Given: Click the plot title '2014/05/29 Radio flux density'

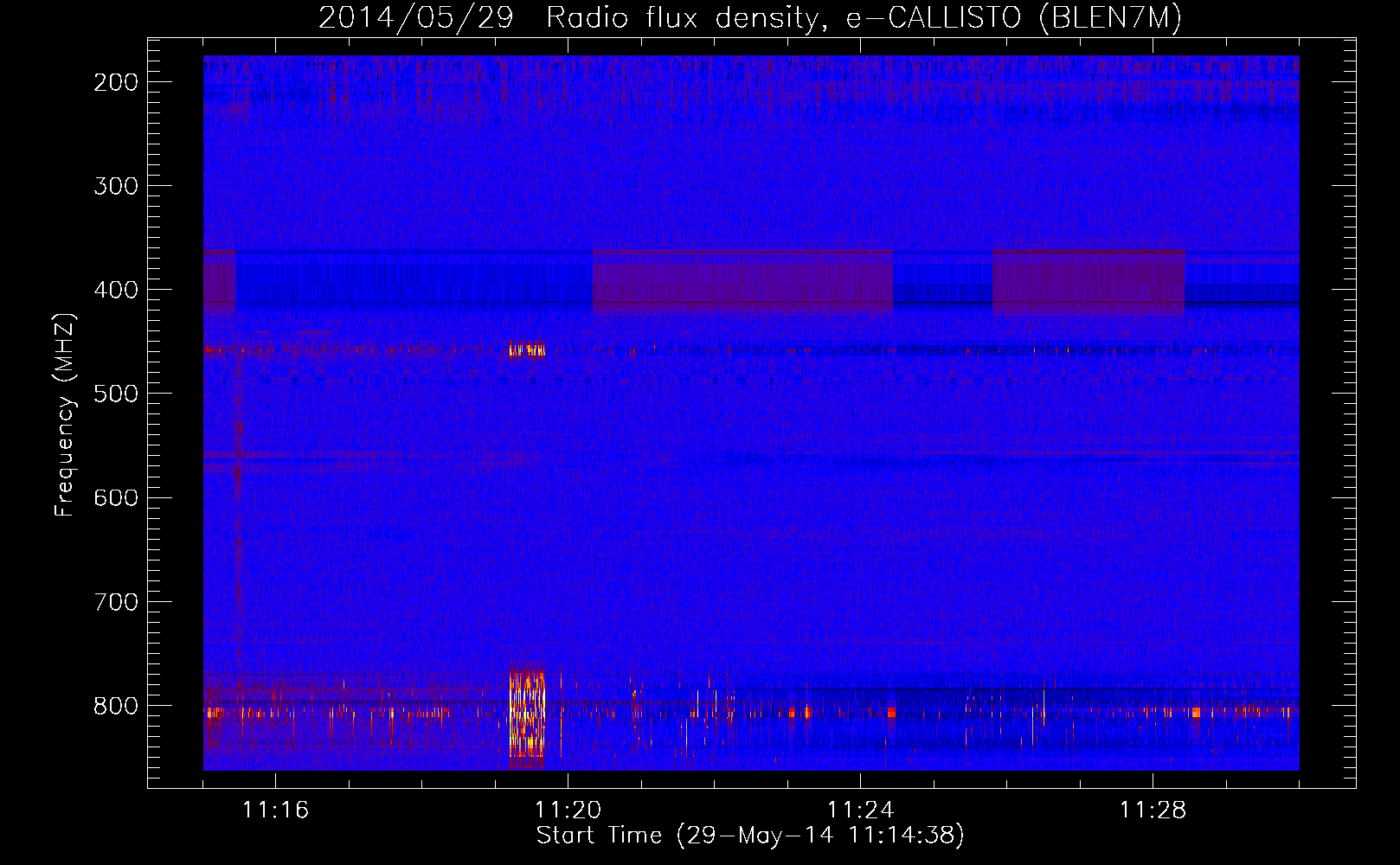Looking at the screenshot, I should [x=567, y=18].
